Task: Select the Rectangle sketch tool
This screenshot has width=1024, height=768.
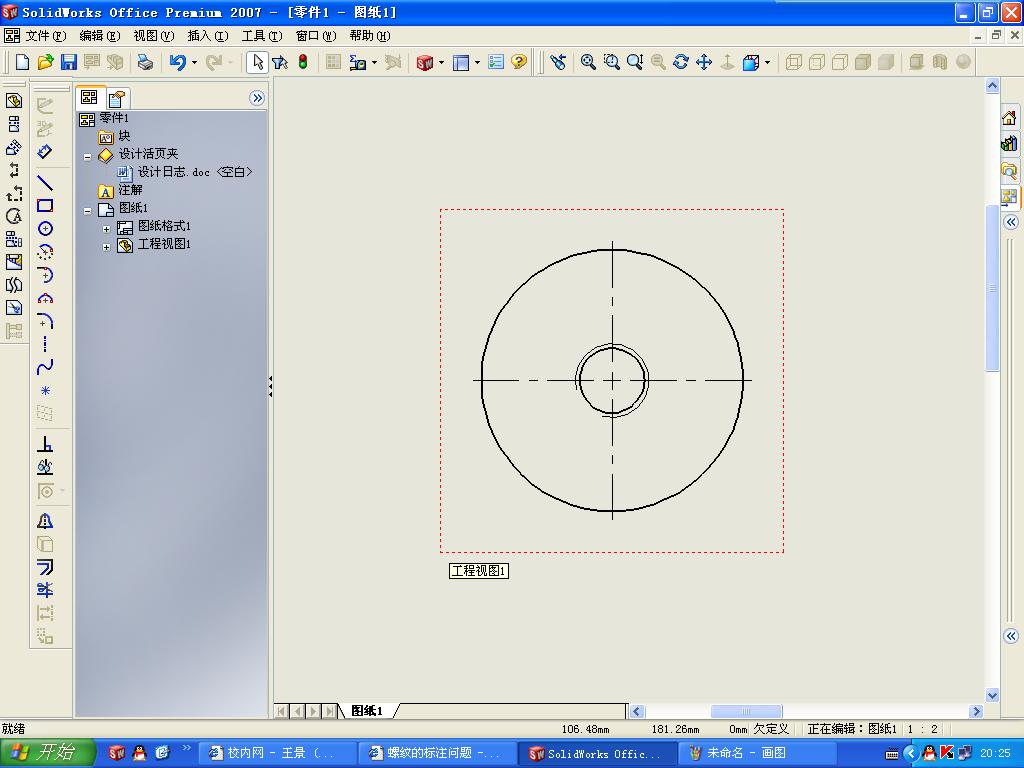Action: tap(44, 206)
